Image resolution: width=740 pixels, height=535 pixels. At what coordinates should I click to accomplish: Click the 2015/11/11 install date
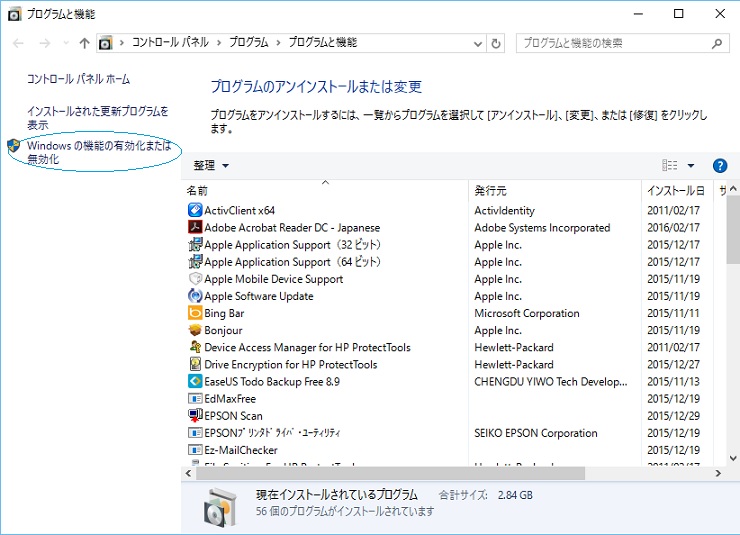pos(673,313)
